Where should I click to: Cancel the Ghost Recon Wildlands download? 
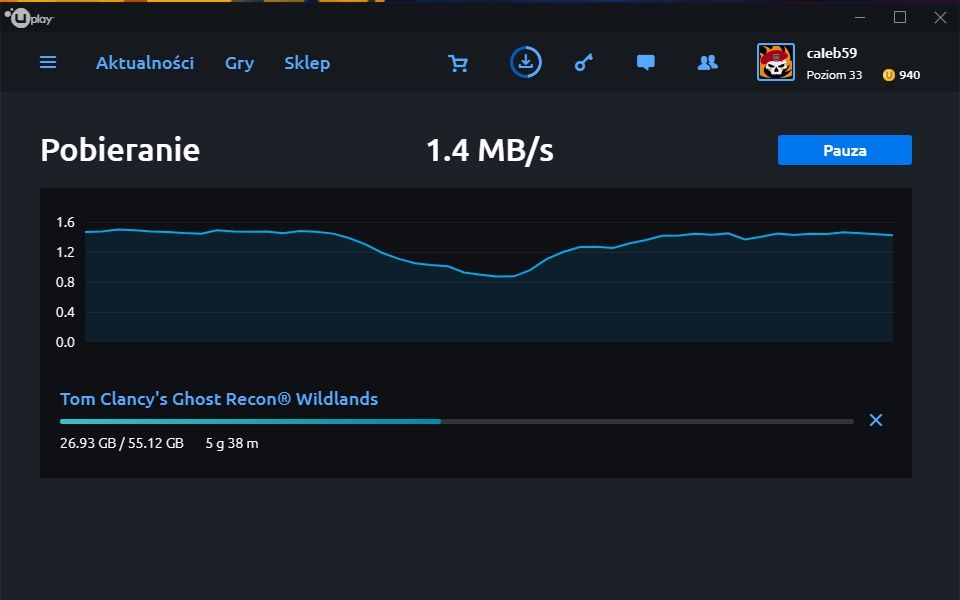pyautogui.click(x=876, y=420)
